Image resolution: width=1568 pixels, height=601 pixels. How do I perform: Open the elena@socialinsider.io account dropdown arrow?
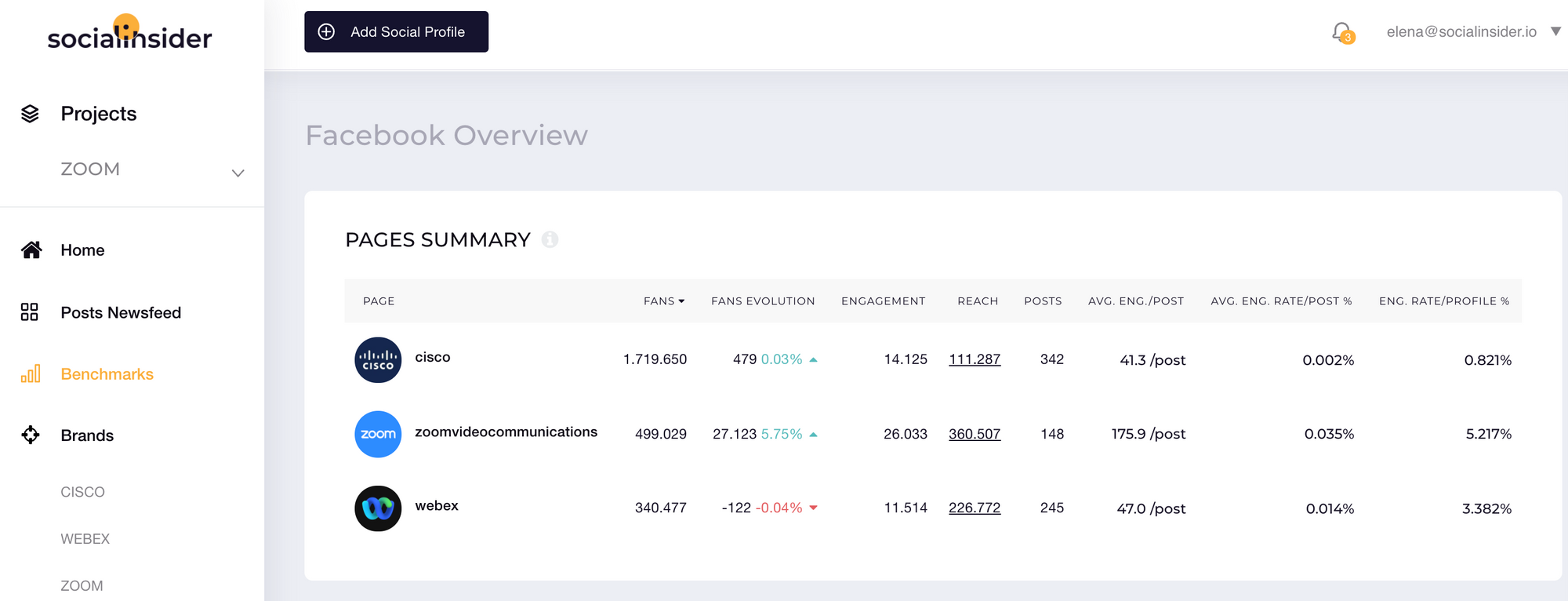point(1555,31)
